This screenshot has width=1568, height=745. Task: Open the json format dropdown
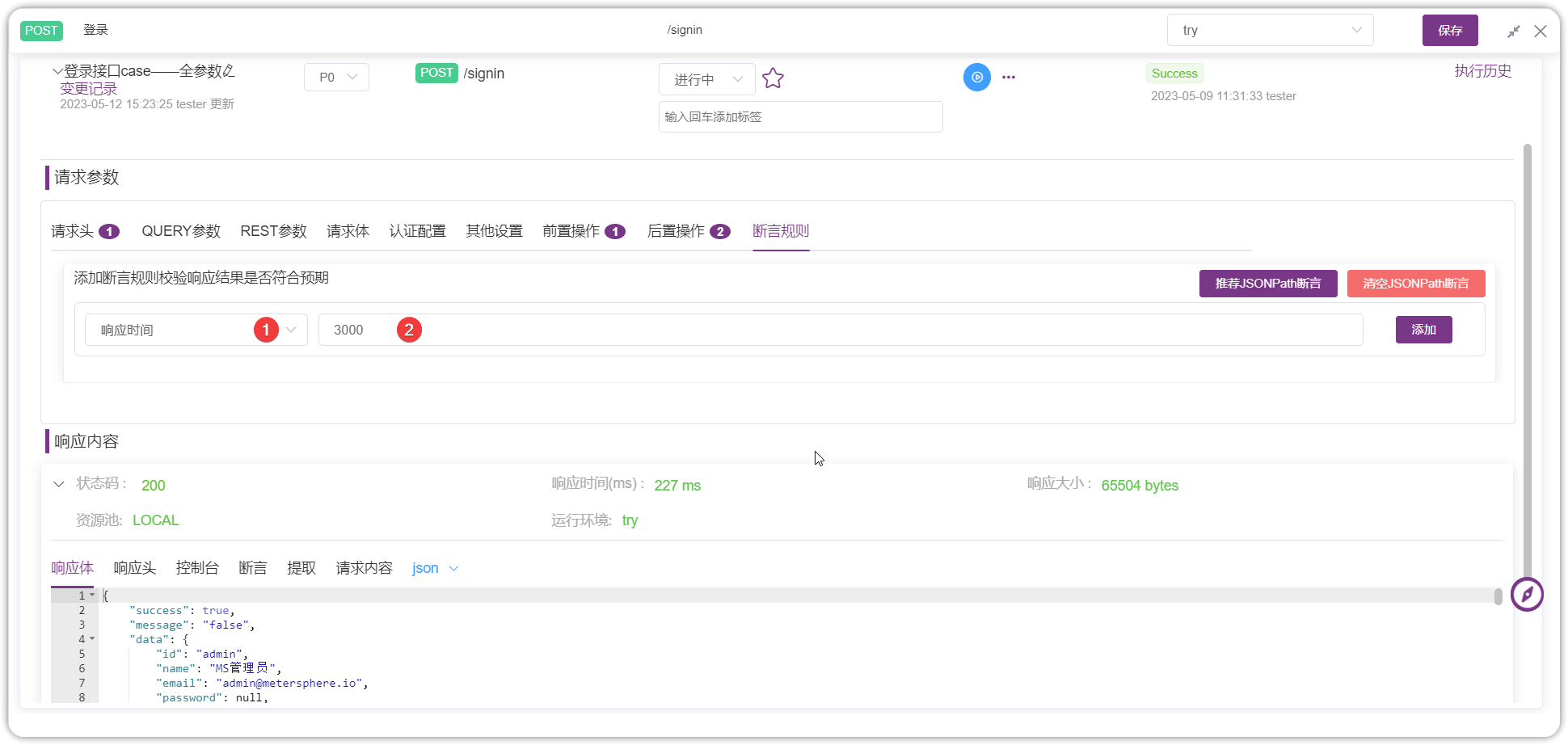pos(435,568)
